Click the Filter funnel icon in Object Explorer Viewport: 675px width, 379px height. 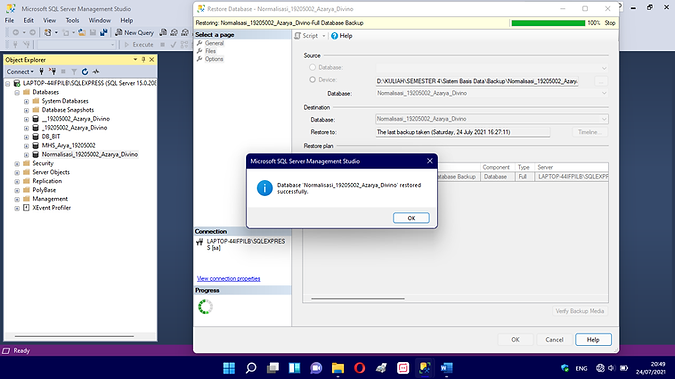(x=74, y=71)
